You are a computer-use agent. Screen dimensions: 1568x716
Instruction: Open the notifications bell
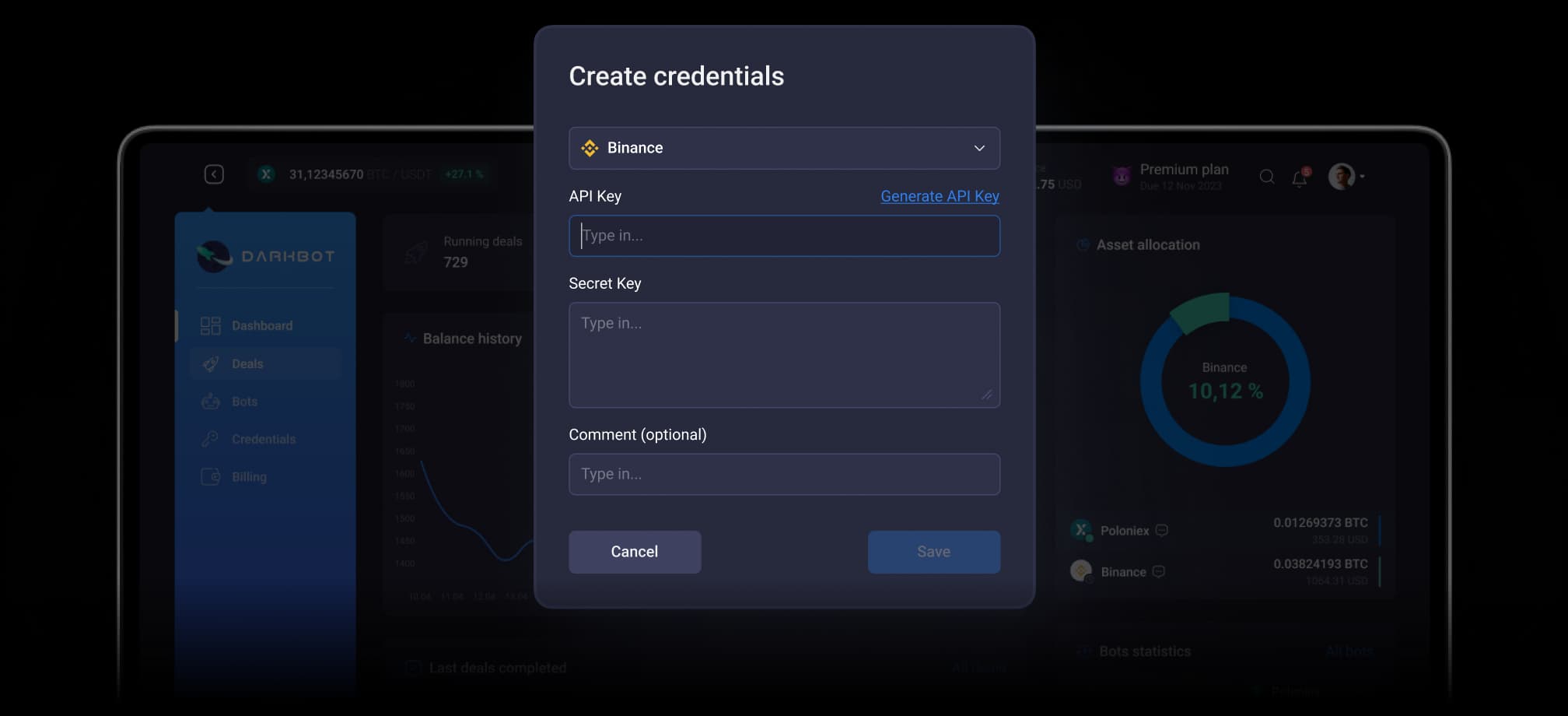(x=1299, y=177)
